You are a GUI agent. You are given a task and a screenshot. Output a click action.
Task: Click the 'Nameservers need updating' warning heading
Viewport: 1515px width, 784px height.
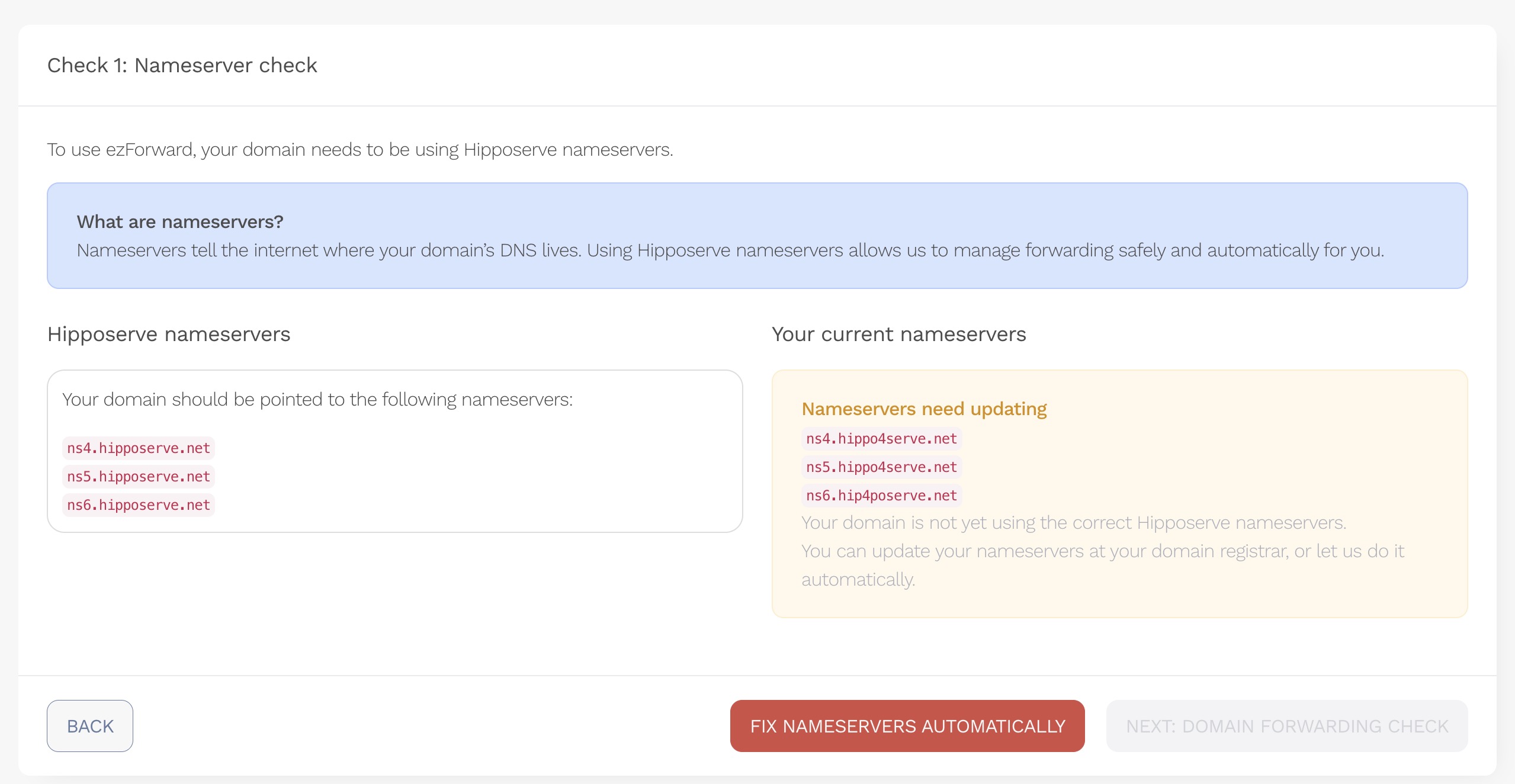(x=924, y=409)
